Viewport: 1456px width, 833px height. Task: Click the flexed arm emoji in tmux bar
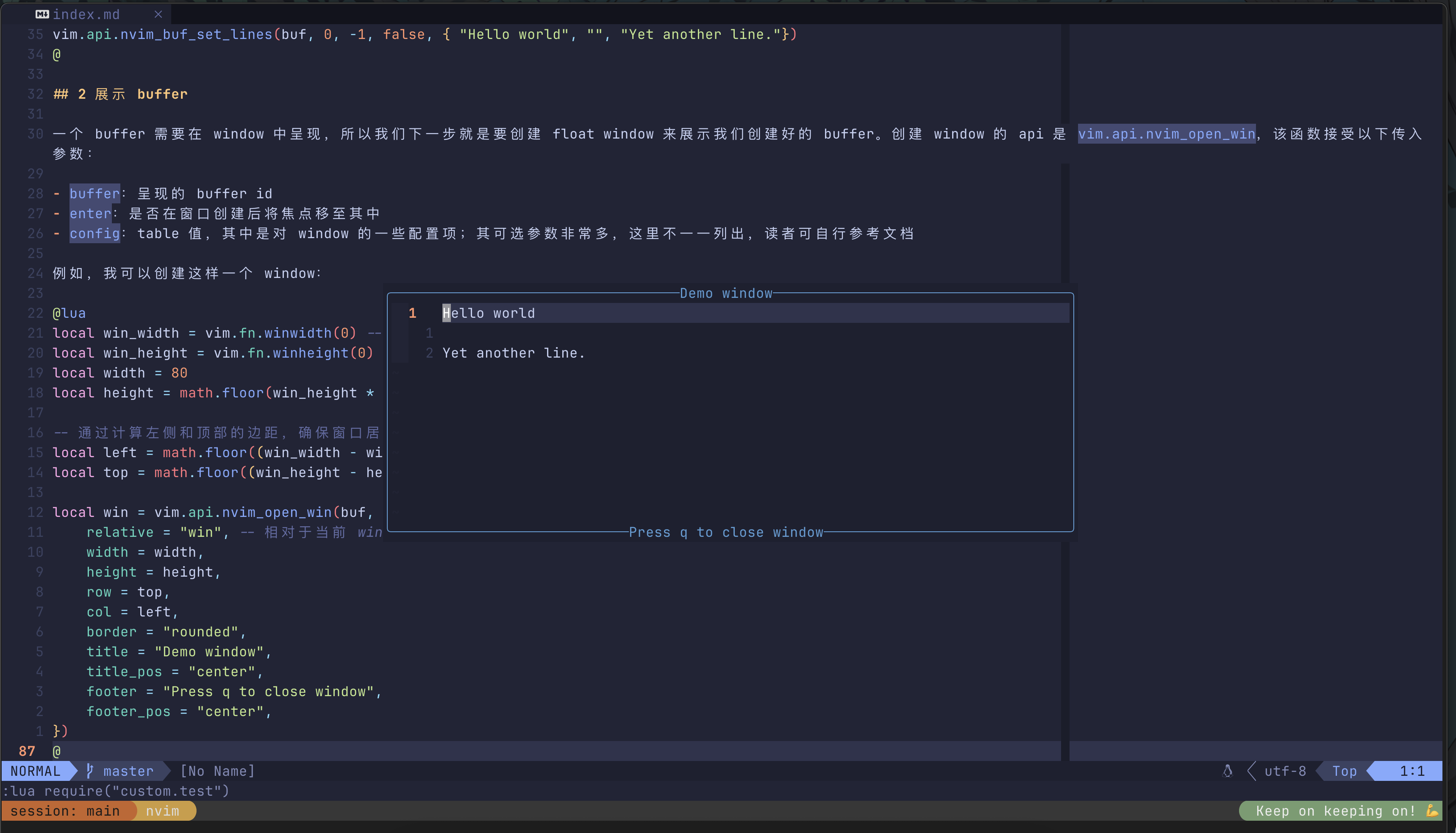tap(1432, 811)
